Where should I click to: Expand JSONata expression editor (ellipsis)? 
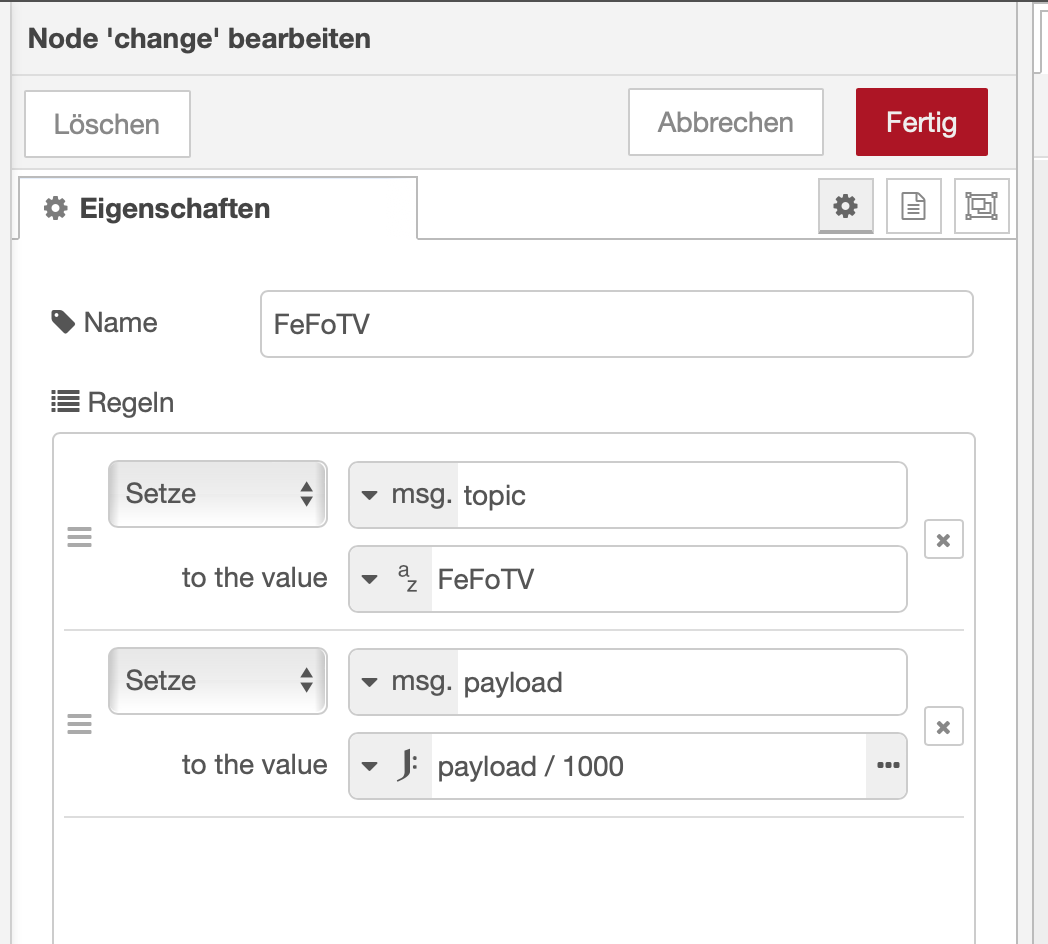pos(887,766)
